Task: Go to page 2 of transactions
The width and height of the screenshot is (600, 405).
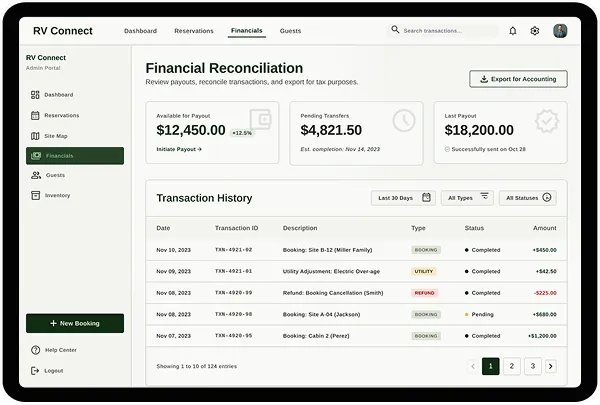Action: (x=512, y=366)
